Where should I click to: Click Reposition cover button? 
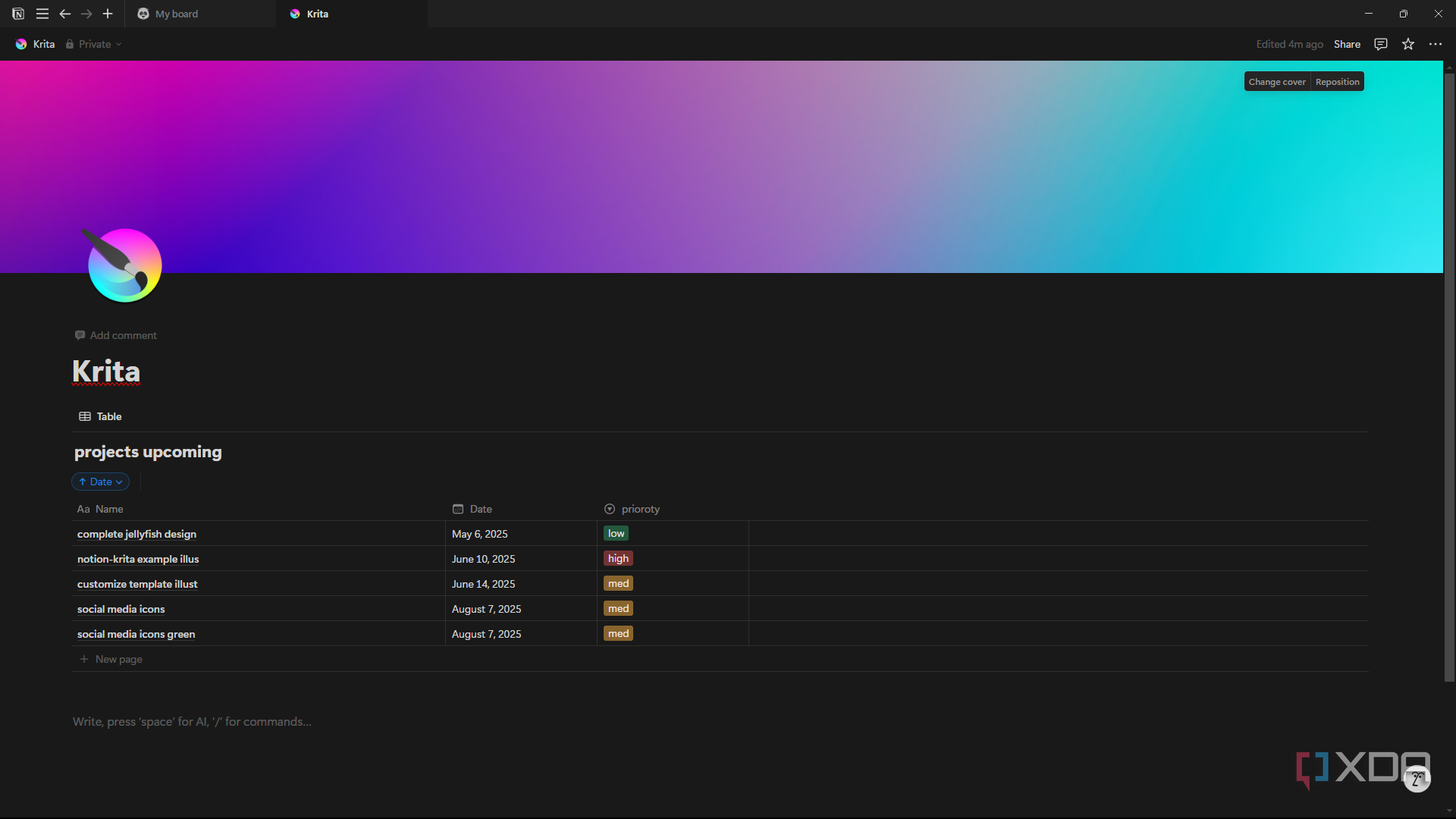coord(1338,82)
